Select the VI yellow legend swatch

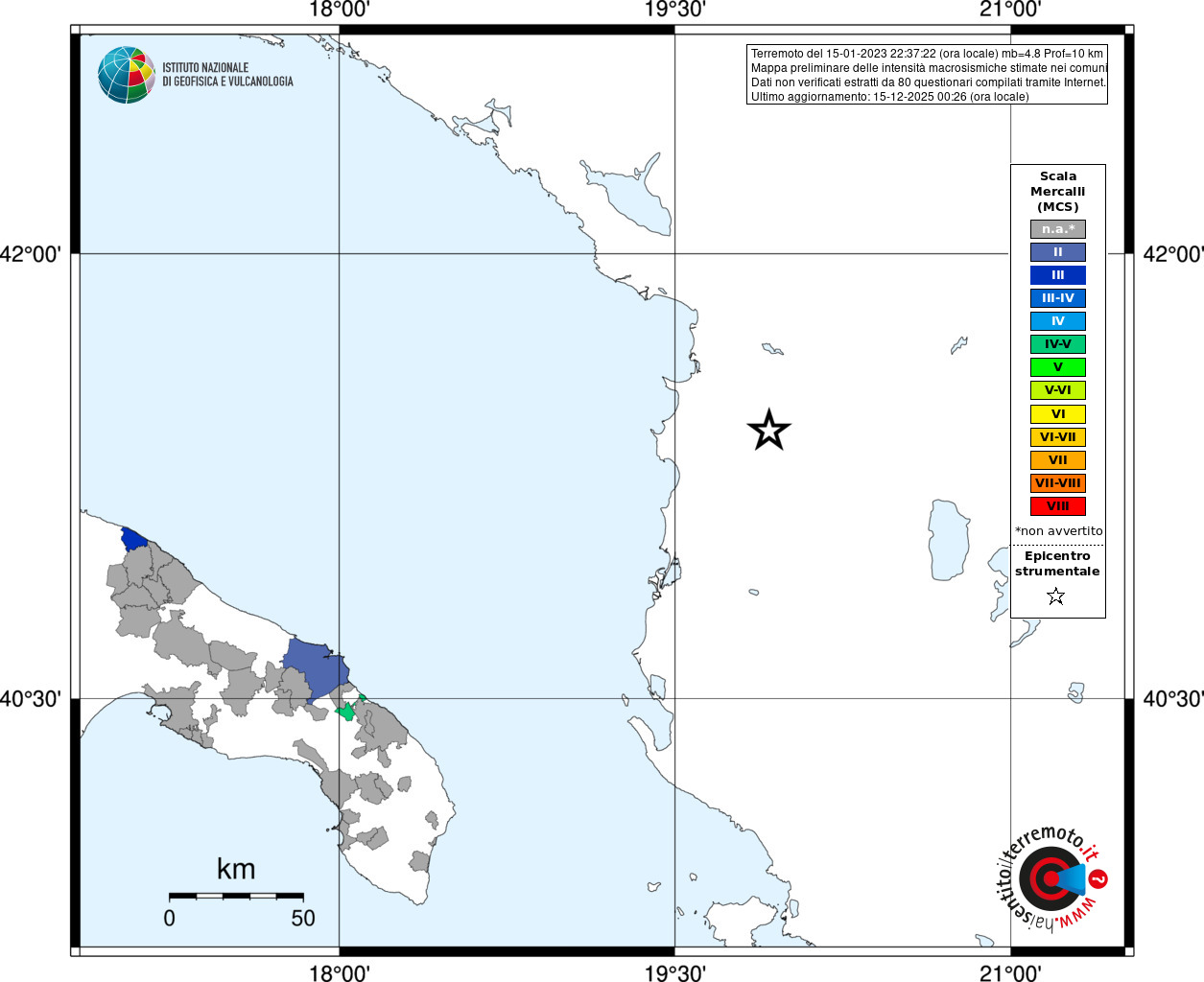pos(1058,414)
